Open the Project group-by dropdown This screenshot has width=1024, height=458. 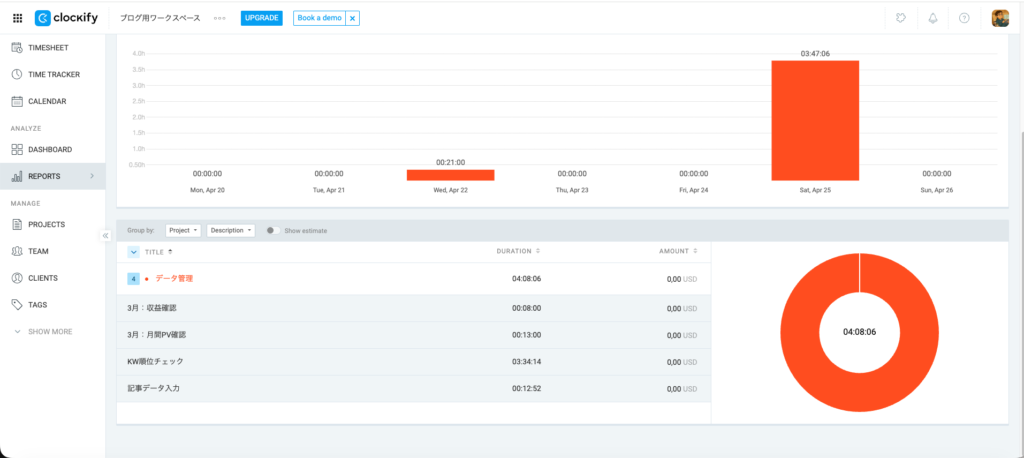click(x=183, y=230)
